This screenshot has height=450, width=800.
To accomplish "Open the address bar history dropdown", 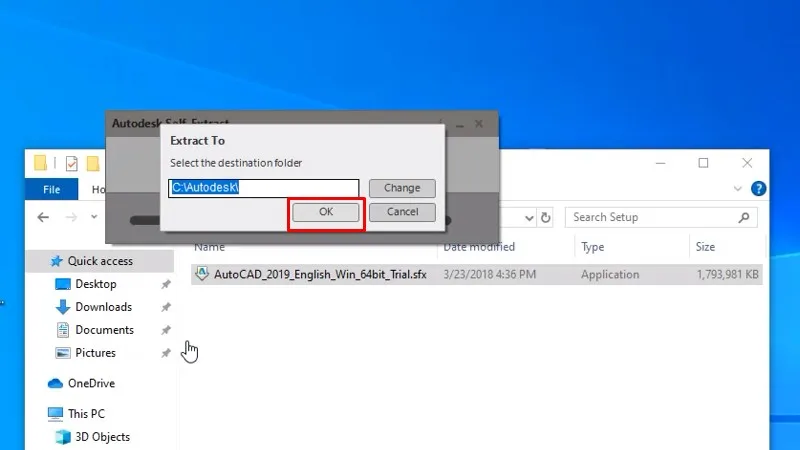I will (528, 217).
